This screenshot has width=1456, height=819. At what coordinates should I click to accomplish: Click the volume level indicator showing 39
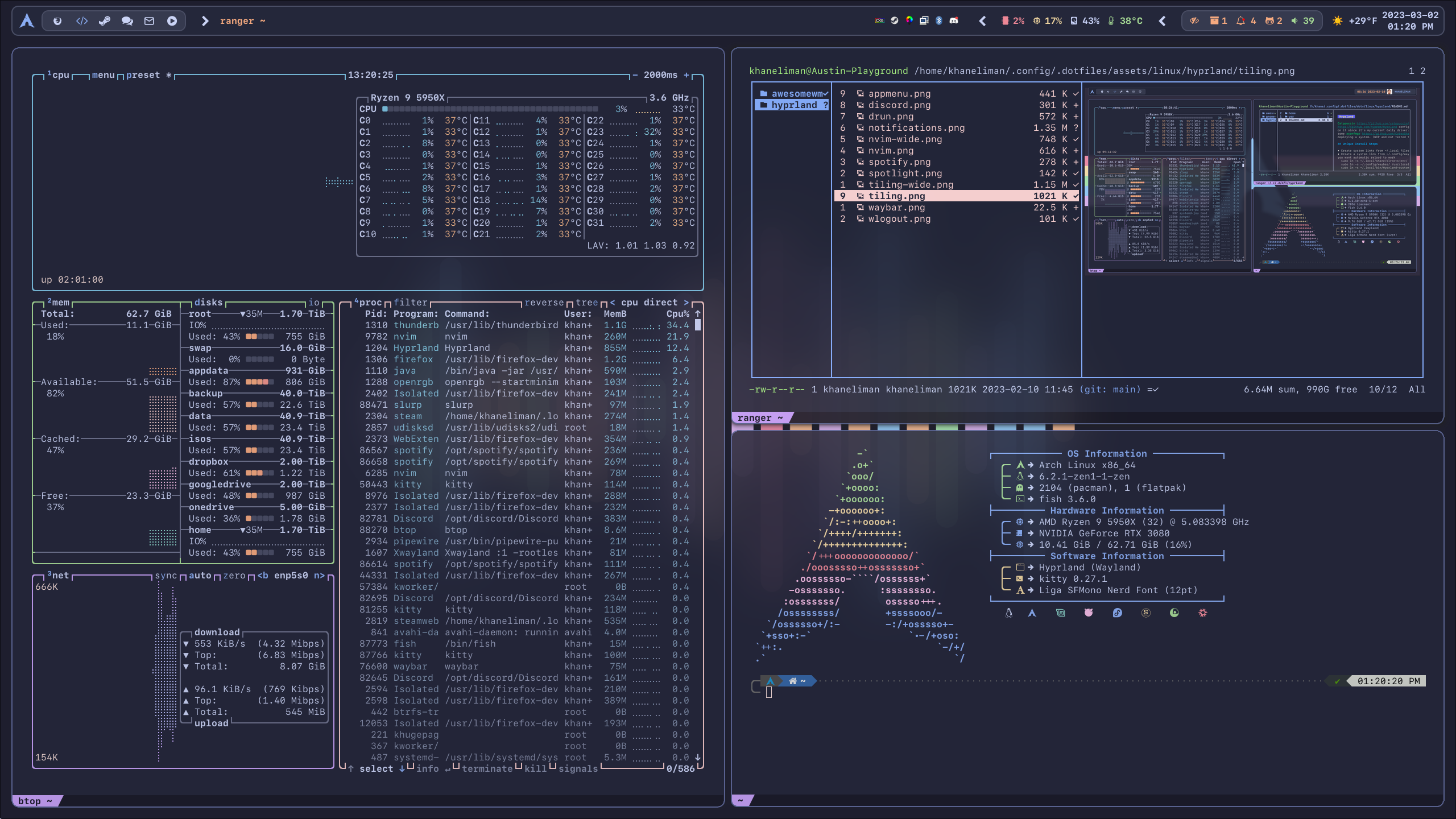point(1302,21)
